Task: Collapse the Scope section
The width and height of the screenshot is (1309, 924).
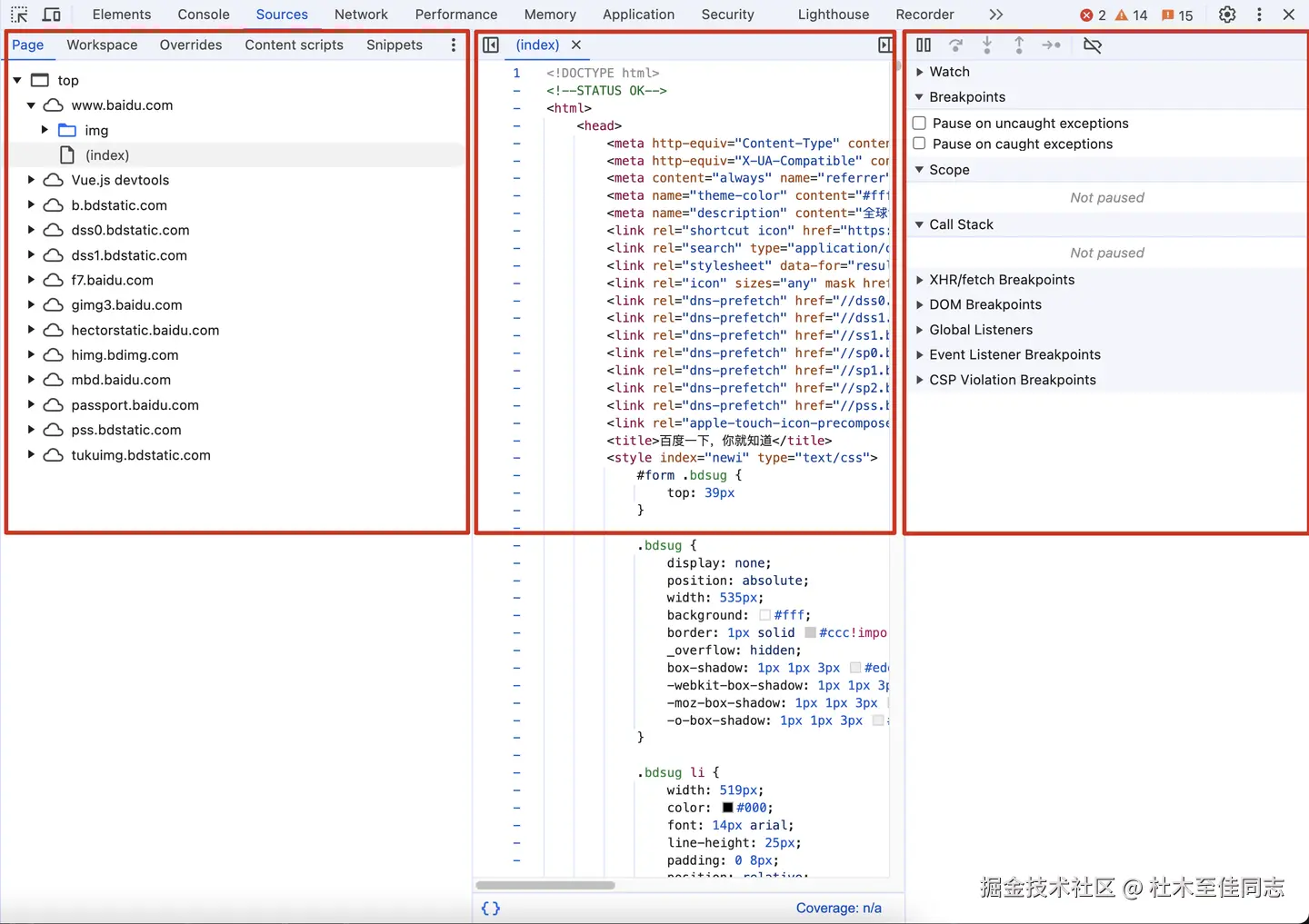Action: click(x=919, y=170)
